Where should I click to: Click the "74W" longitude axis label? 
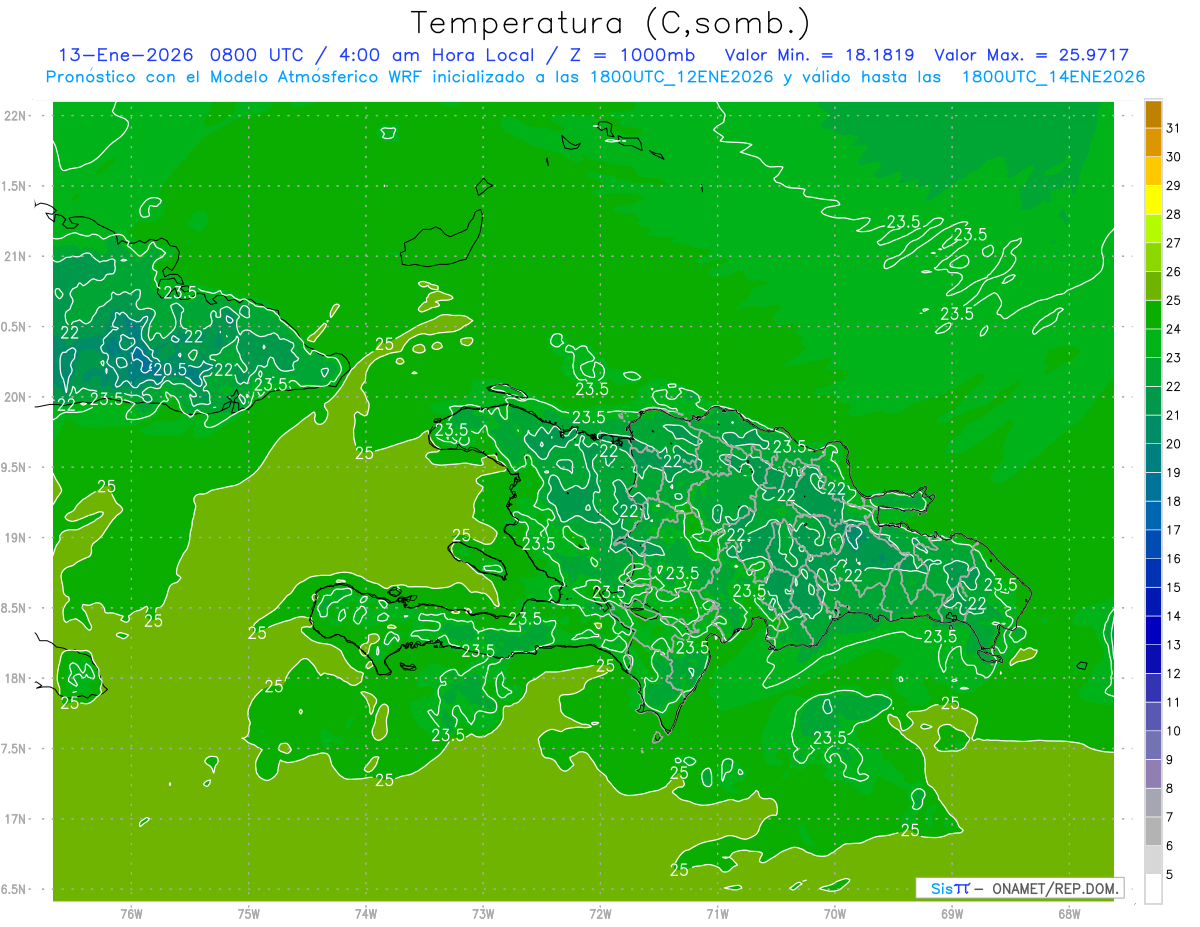tap(366, 913)
